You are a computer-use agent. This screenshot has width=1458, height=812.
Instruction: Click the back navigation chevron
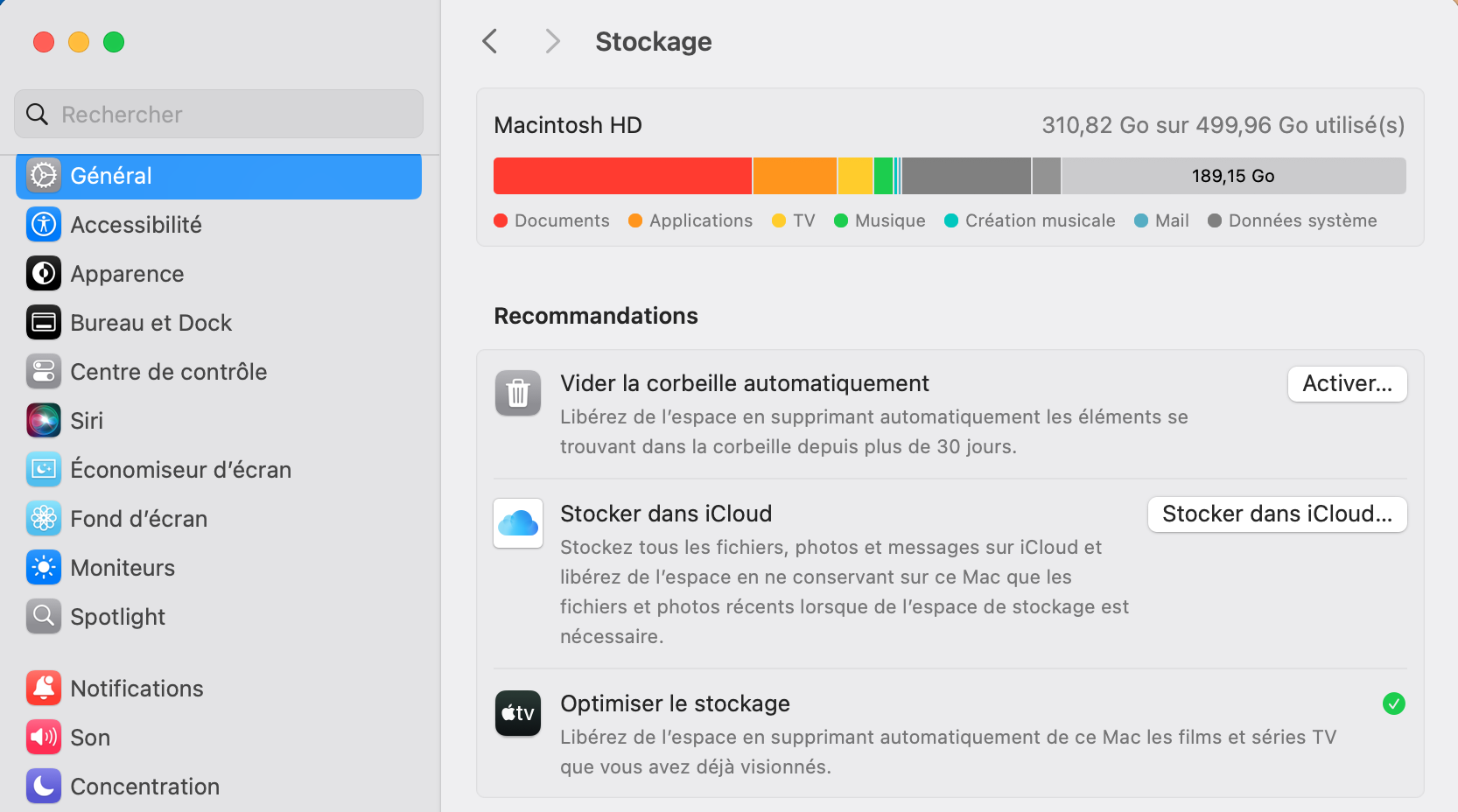point(489,40)
